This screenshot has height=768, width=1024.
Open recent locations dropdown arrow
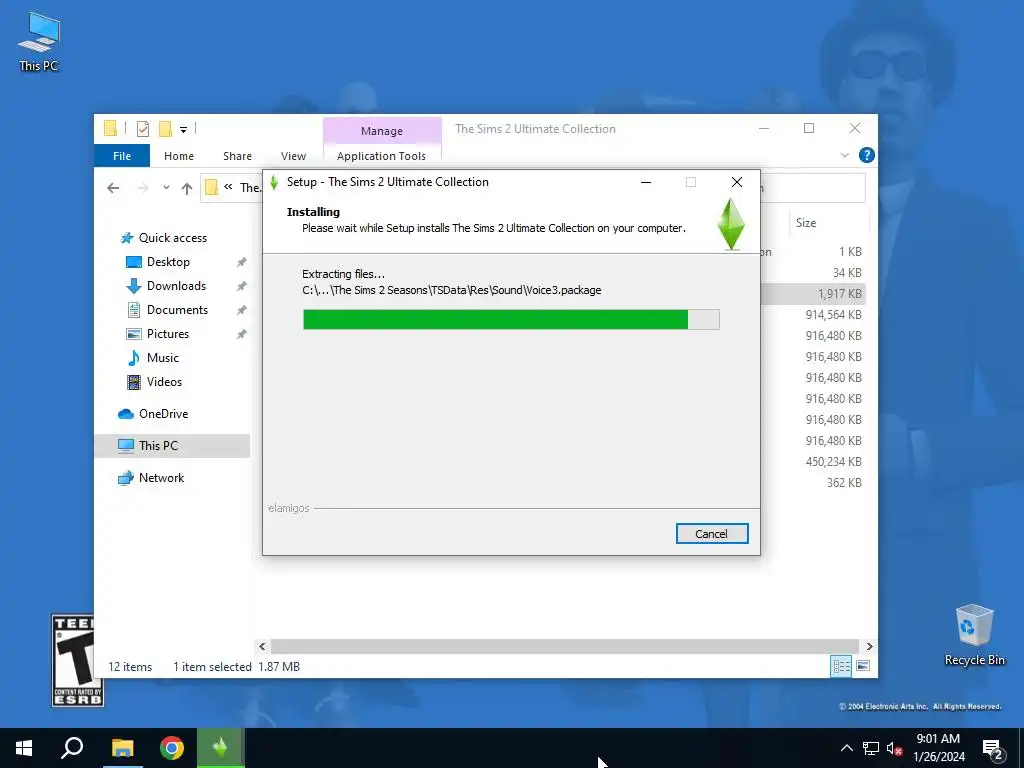point(167,188)
